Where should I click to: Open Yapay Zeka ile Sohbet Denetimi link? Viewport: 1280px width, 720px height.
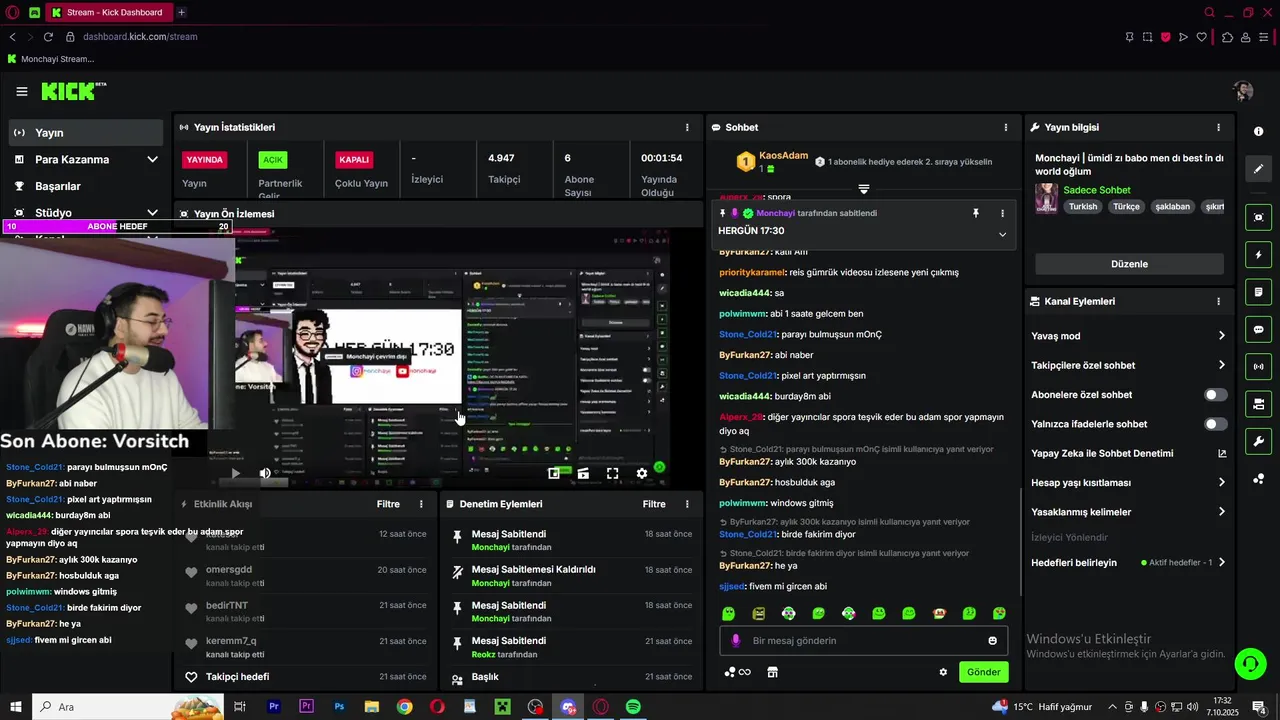(1128, 453)
